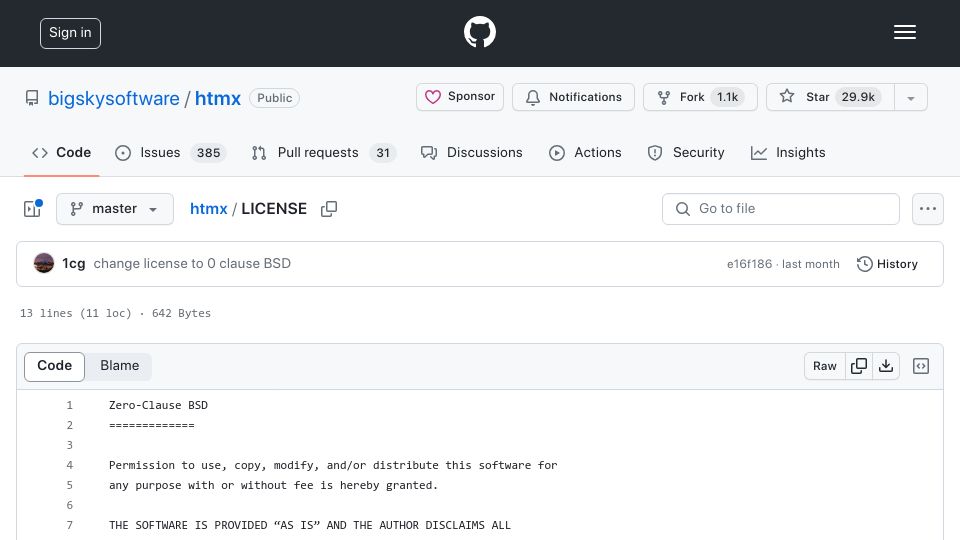Open the Issues tab

pos(171,152)
